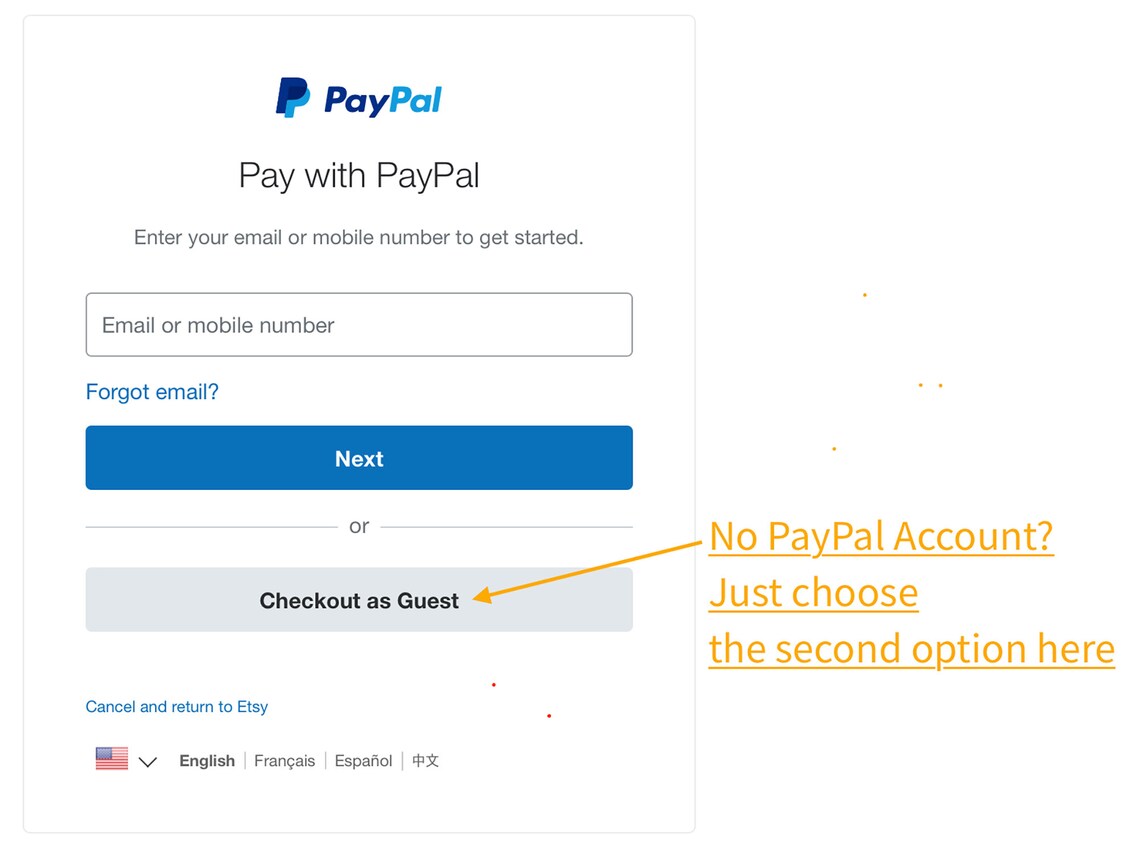Focus the Email or mobile number field

click(x=359, y=325)
